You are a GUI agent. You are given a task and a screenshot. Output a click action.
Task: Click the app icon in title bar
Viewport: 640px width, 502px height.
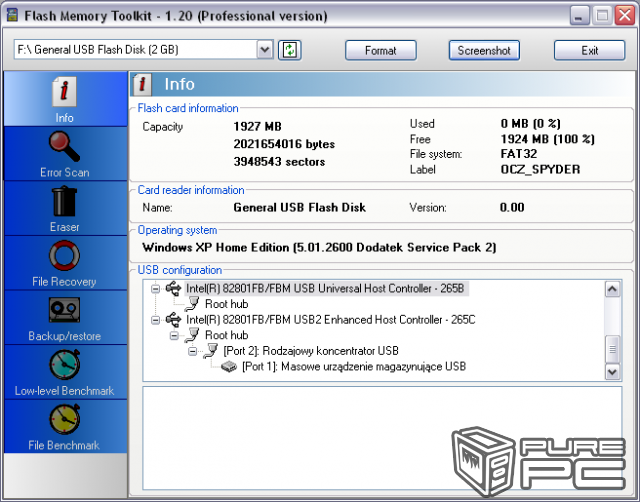pyautogui.click(x=13, y=16)
